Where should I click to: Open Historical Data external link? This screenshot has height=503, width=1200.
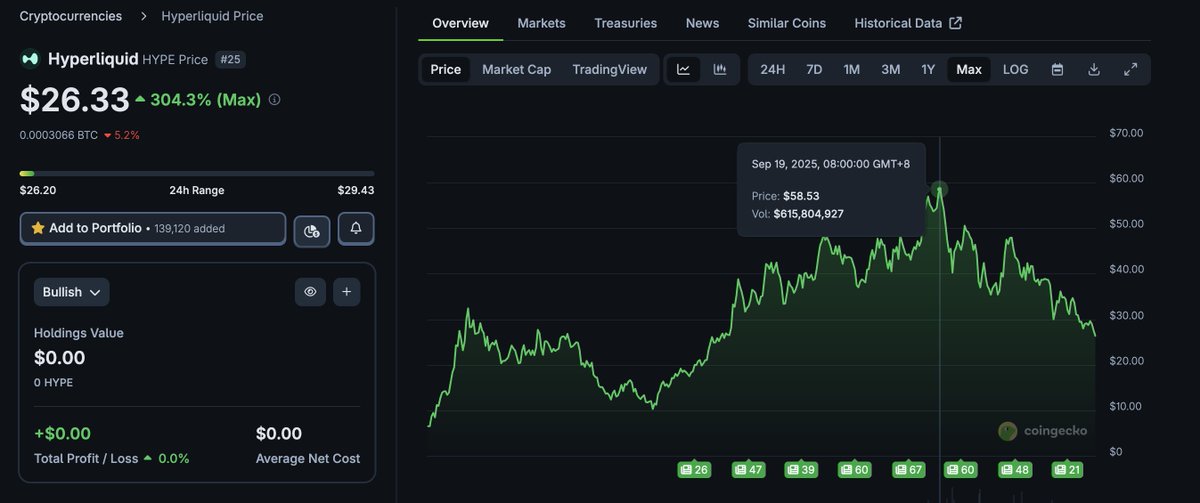point(908,23)
